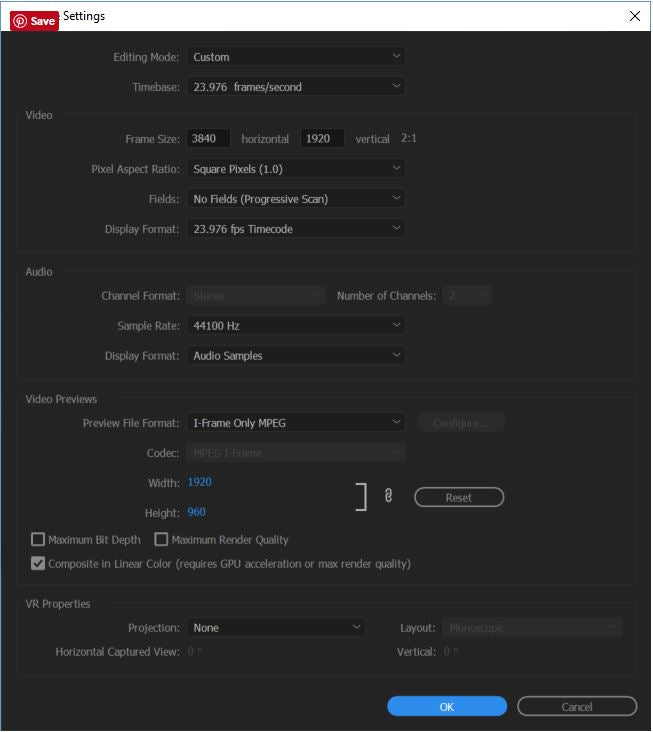This screenshot has height=732, width=653.
Task: Open the Pixel Aspect Ratio dropdown
Action: coord(296,169)
